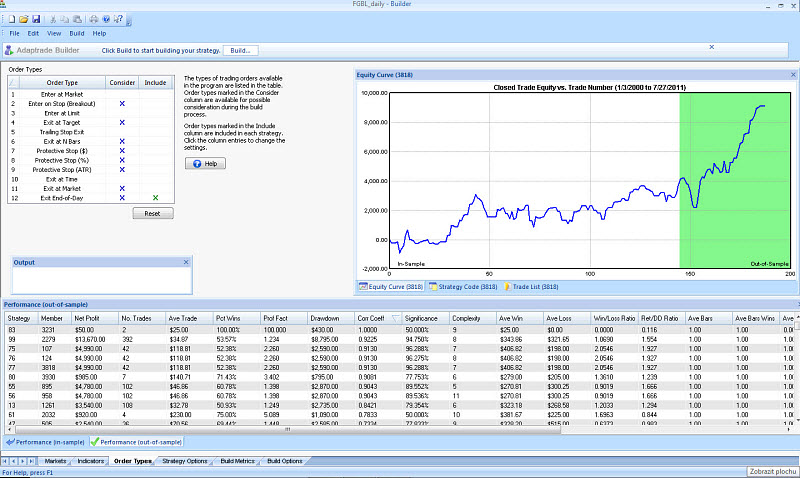Click the New file toolbar icon
Image resolution: width=800 pixels, height=478 pixels.
pyautogui.click(x=10, y=19)
